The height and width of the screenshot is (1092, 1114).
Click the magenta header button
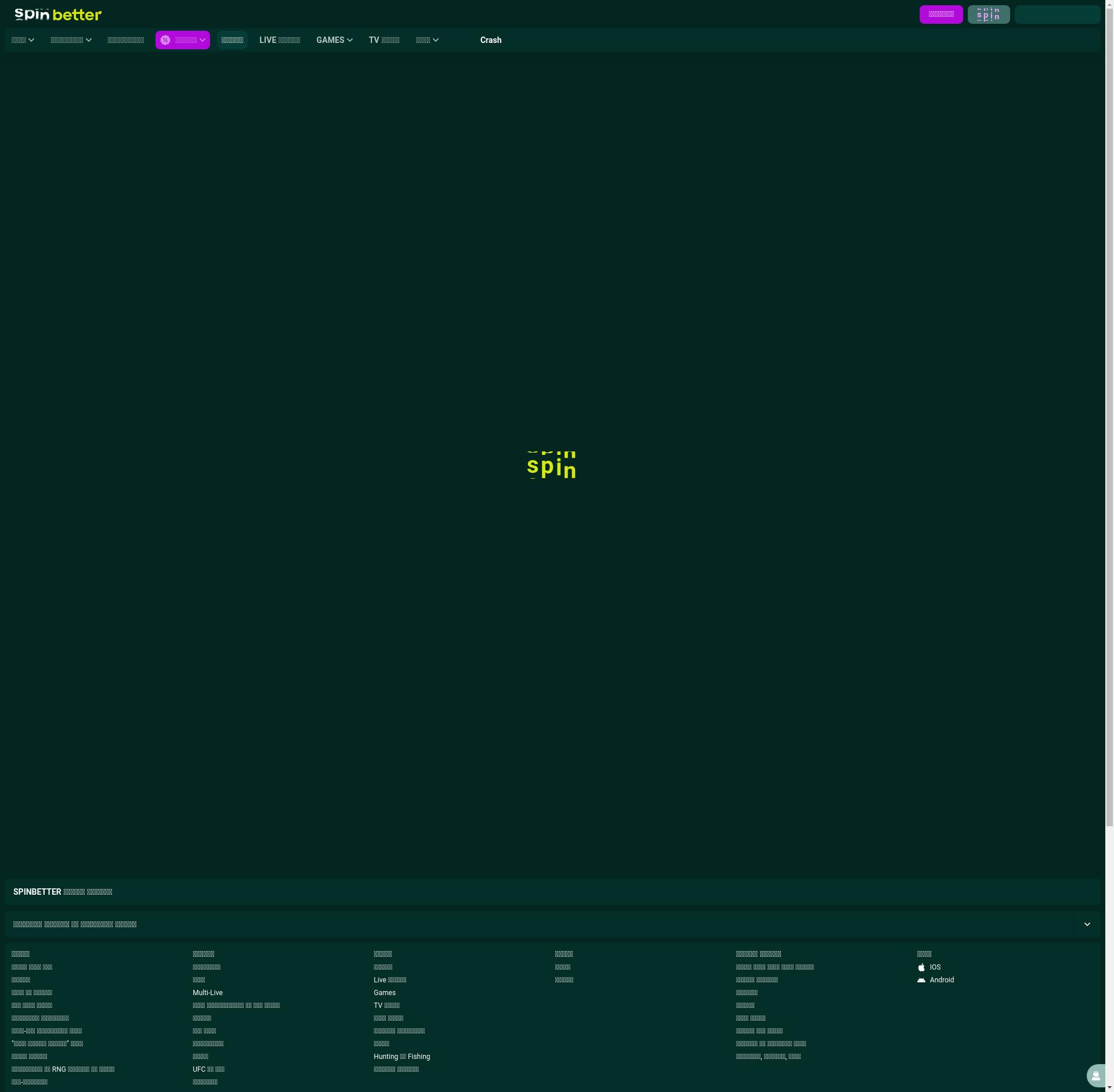click(941, 15)
